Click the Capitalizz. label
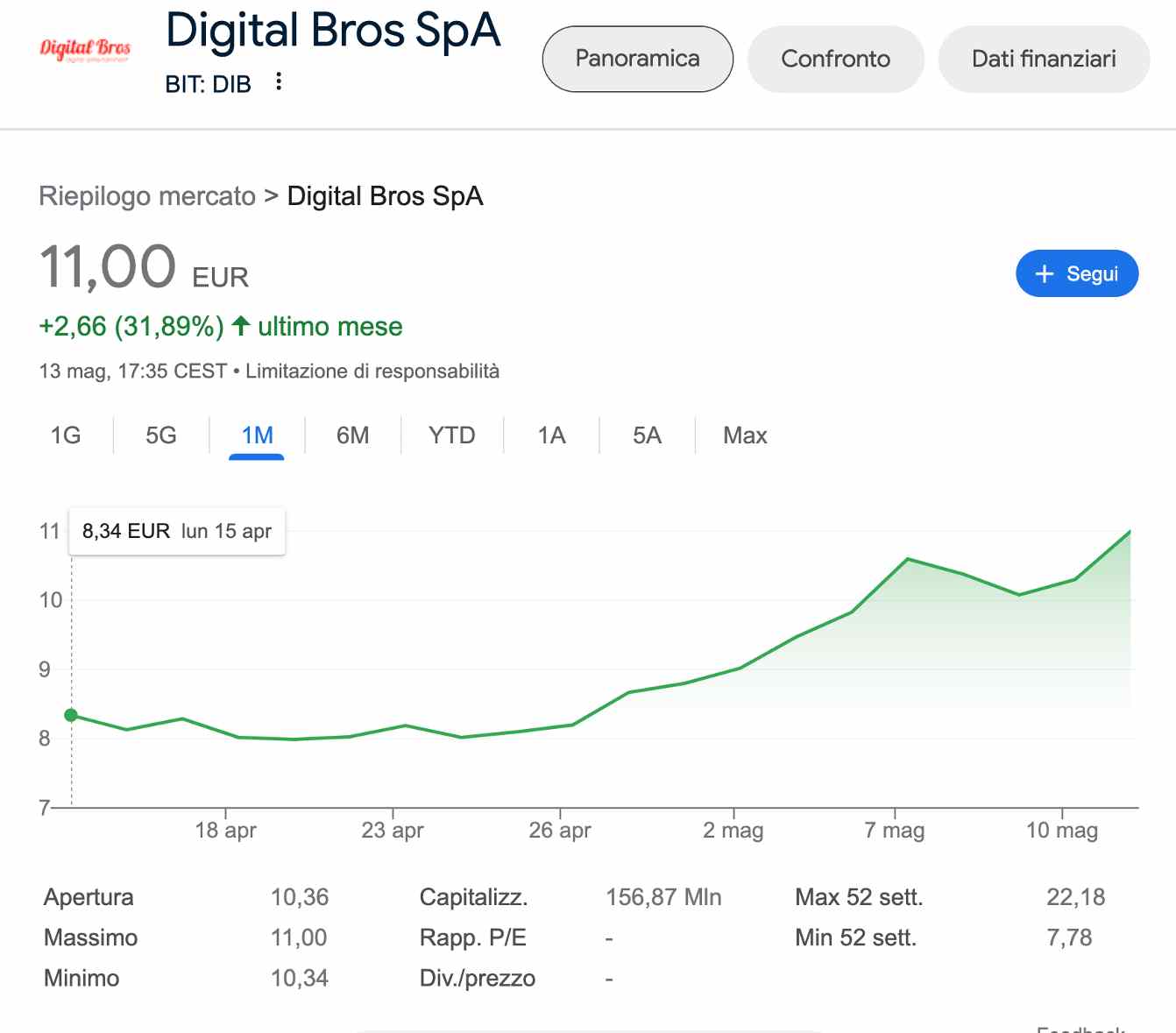The width and height of the screenshot is (1176, 1033). pos(474,897)
